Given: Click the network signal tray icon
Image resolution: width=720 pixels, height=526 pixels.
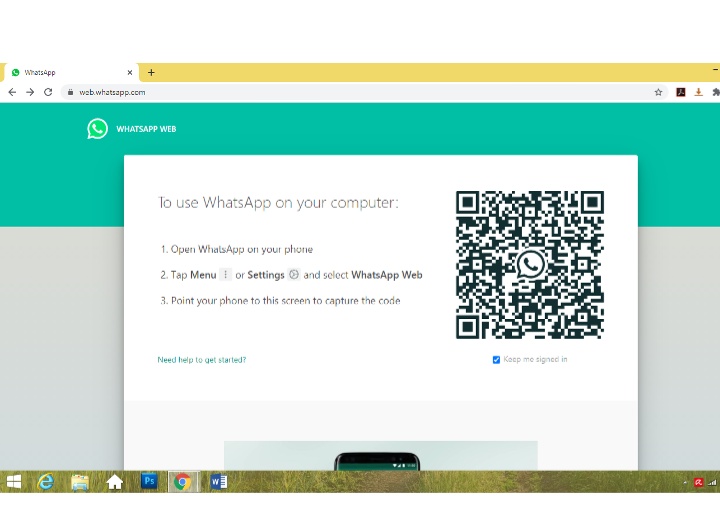Looking at the screenshot, I should pyautogui.click(x=712, y=482).
